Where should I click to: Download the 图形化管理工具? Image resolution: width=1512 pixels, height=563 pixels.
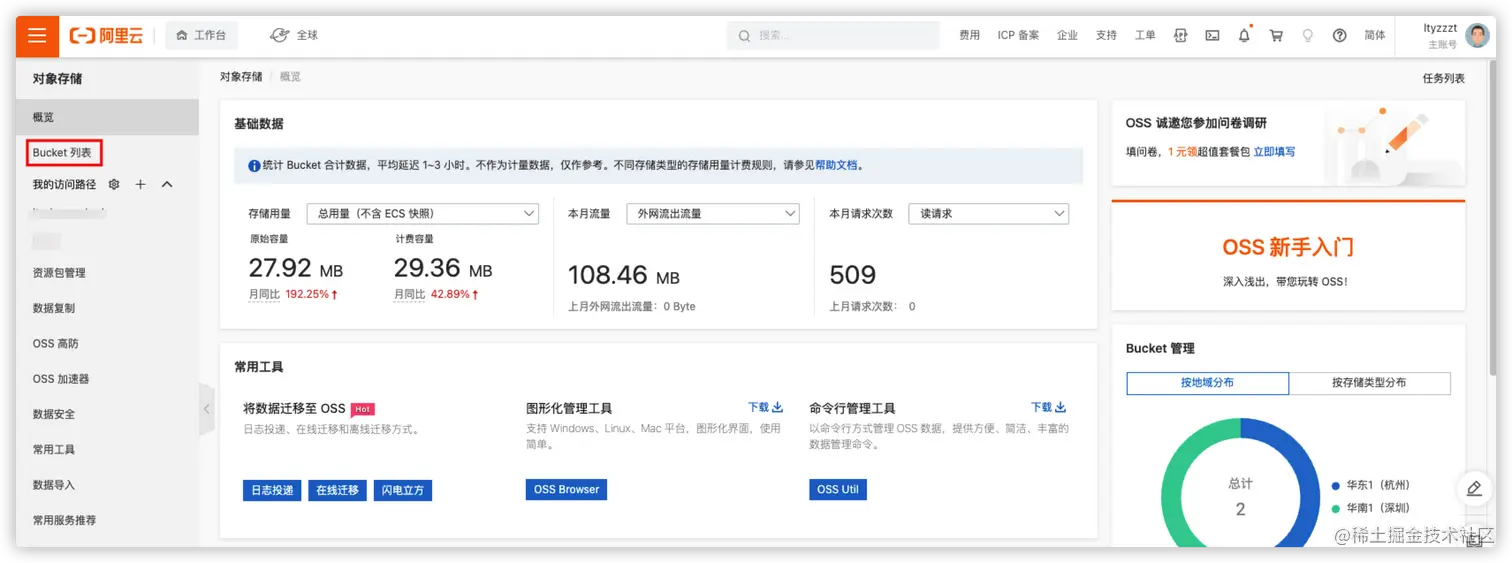pyautogui.click(x=765, y=407)
